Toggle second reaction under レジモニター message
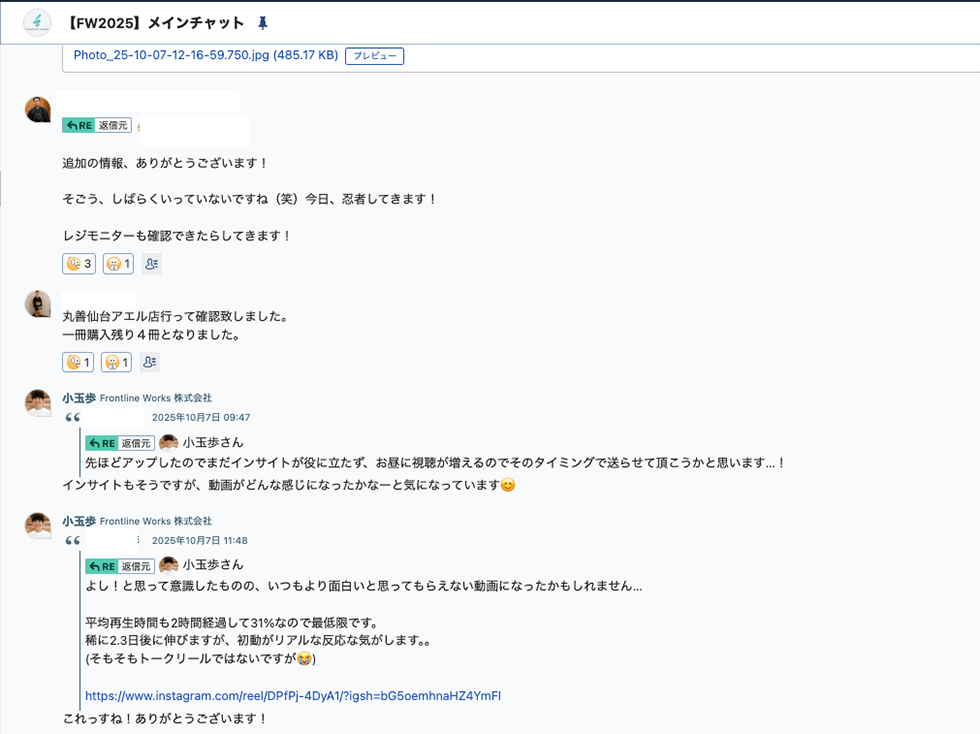 click(118, 264)
